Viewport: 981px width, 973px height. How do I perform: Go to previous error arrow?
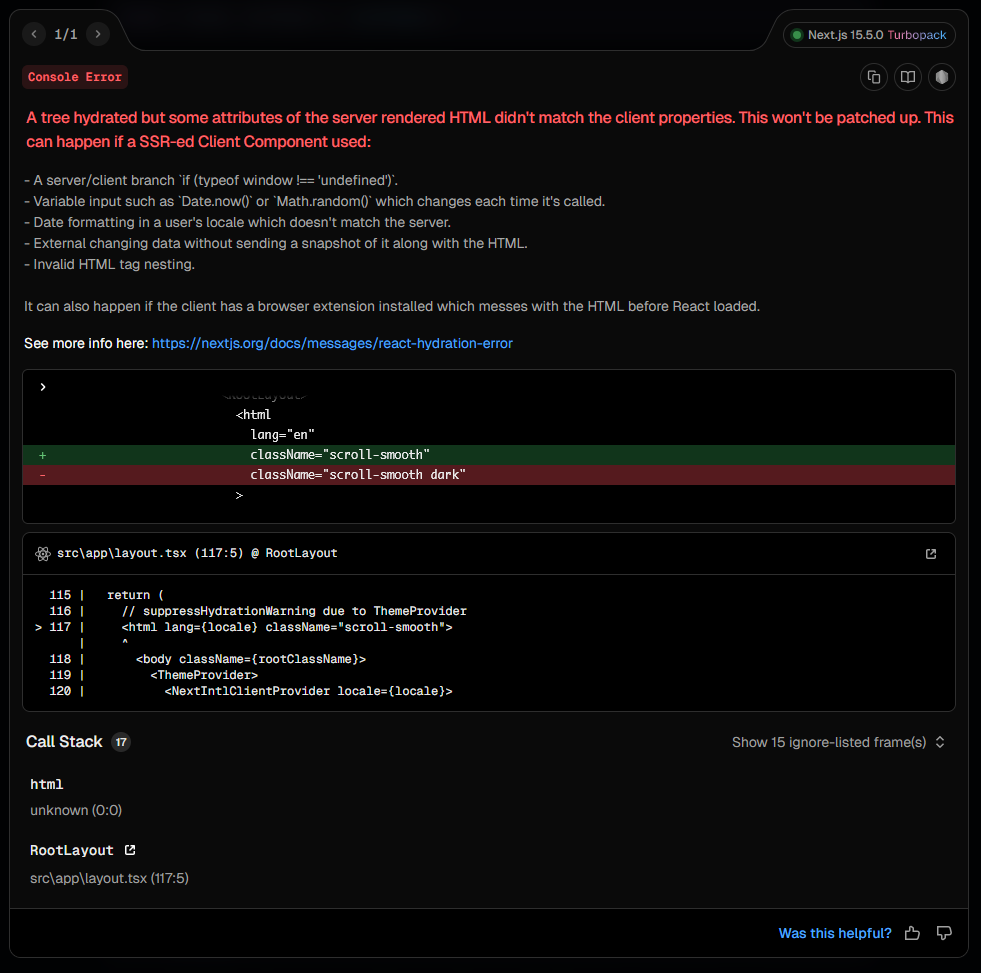(34, 34)
